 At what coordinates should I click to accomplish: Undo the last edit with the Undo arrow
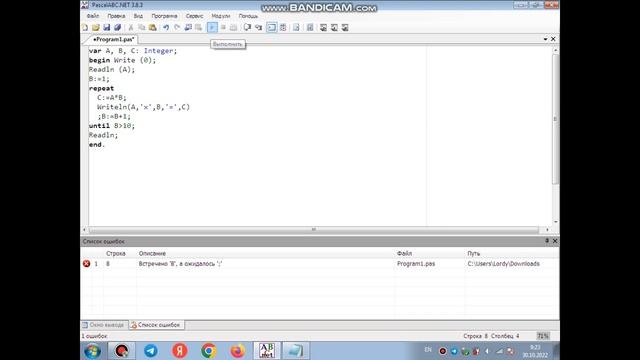point(166,27)
